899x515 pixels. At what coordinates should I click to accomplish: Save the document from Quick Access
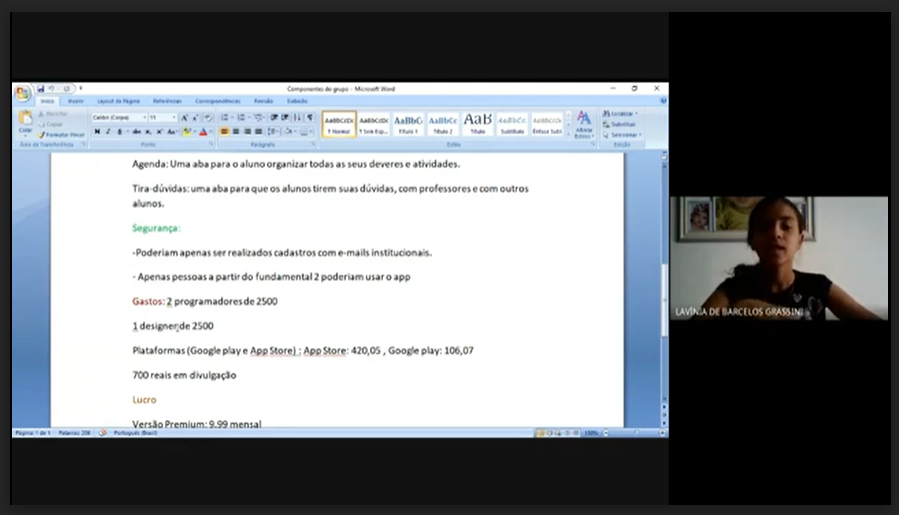pyautogui.click(x=41, y=88)
